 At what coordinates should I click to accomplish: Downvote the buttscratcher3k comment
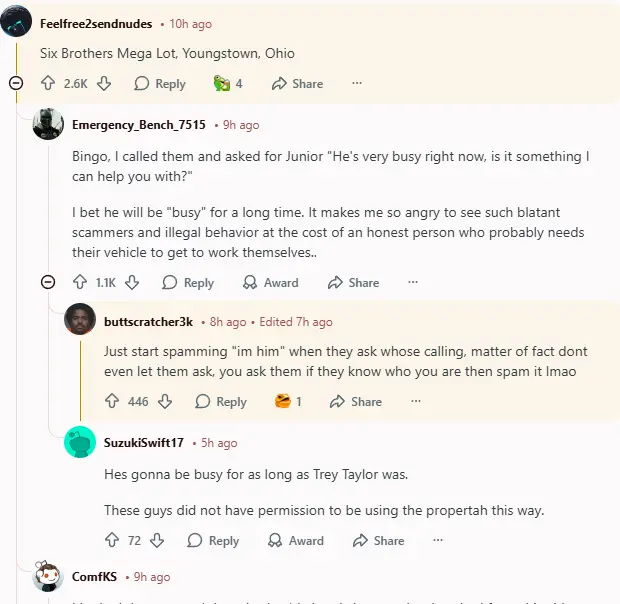click(x=165, y=401)
